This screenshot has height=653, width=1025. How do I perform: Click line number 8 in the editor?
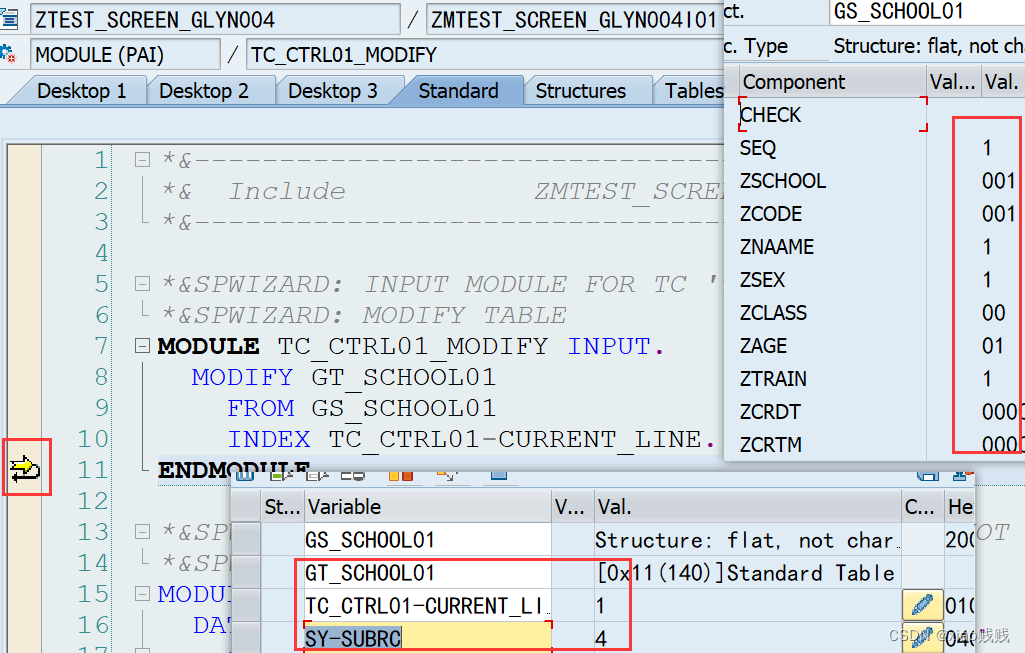[x=101, y=377]
